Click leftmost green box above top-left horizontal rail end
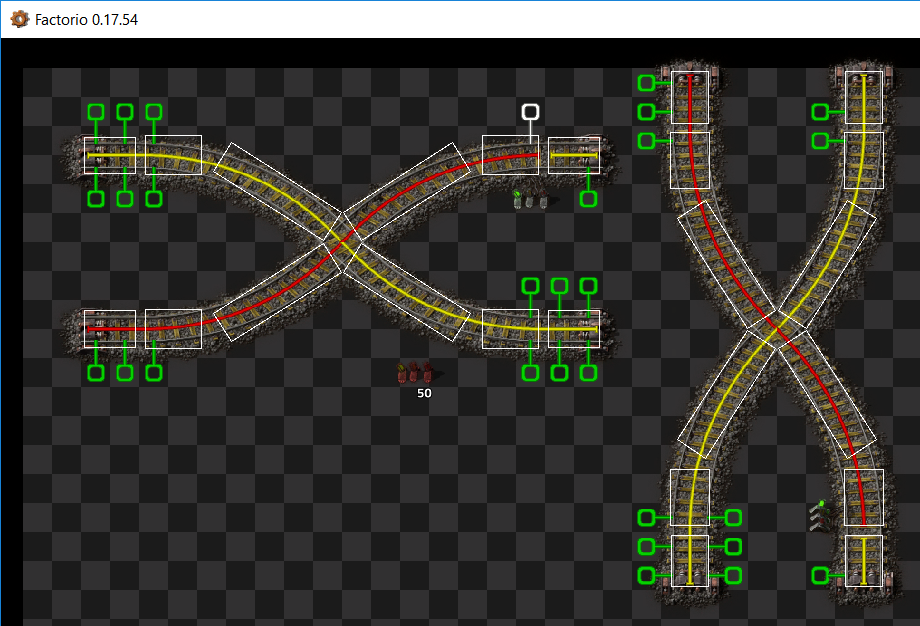Viewport: 920px width, 626px height. [x=96, y=111]
